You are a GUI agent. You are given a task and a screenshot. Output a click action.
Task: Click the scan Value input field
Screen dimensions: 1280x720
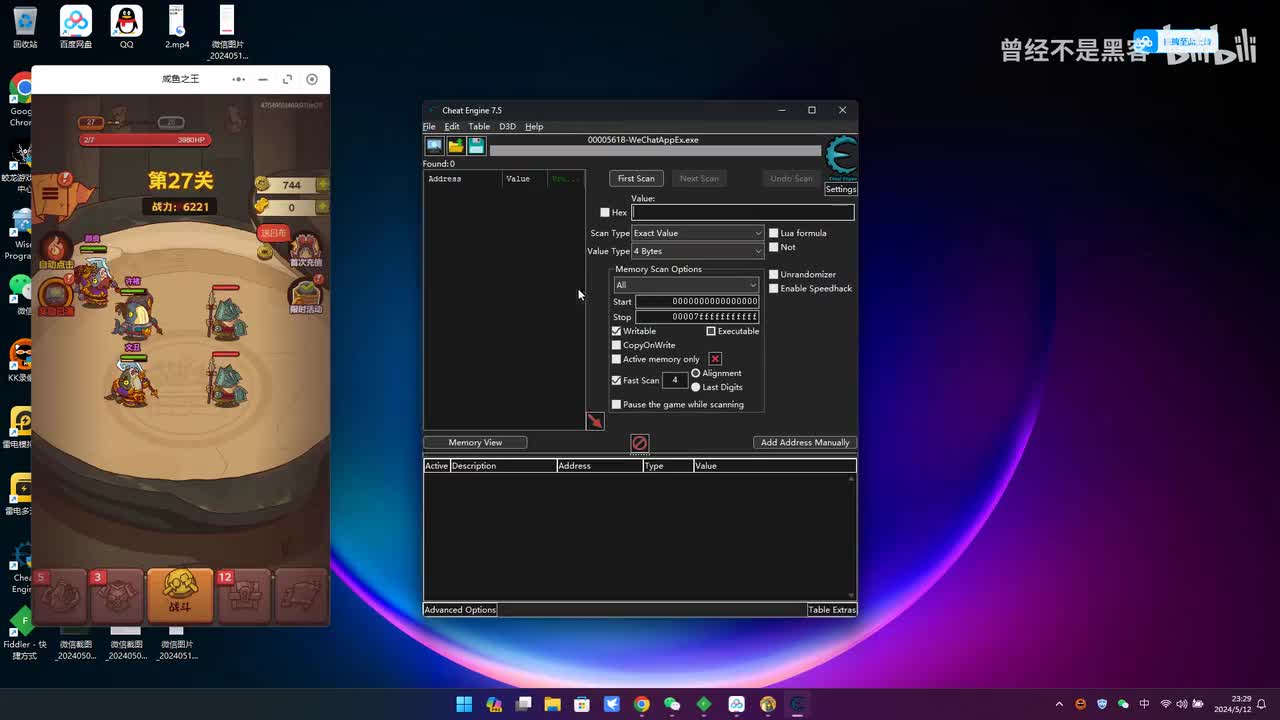coord(743,212)
